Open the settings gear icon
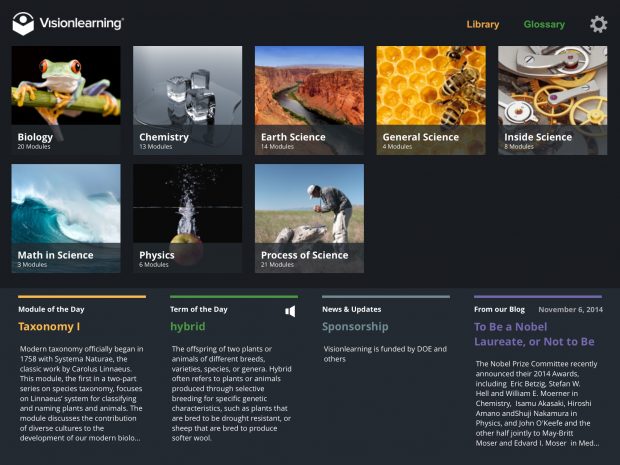Screen dimensions: 620x465 pyautogui.click(x=598, y=24)
